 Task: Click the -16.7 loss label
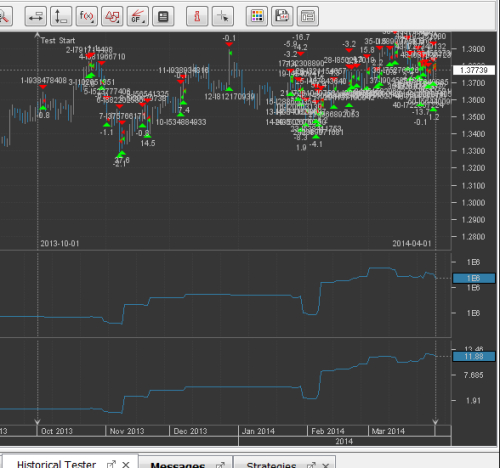coord(301,37)
